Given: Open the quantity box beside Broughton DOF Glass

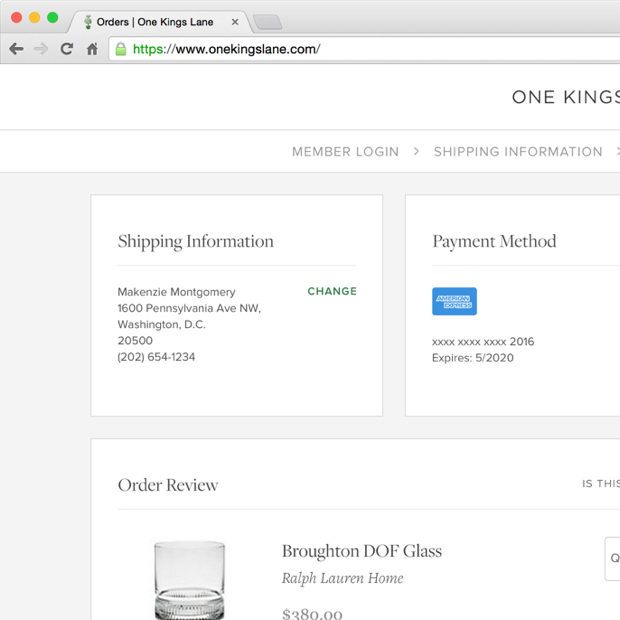Looking at the screenshot, I should click(612, 558).
